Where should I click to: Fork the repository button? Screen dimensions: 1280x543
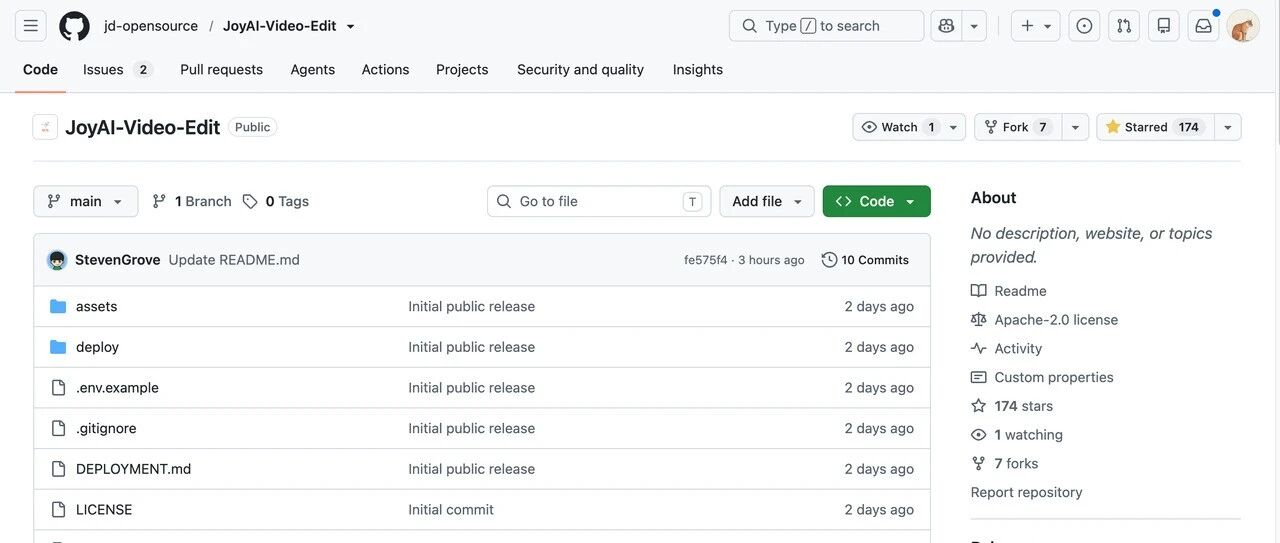tap(1018, 127)
